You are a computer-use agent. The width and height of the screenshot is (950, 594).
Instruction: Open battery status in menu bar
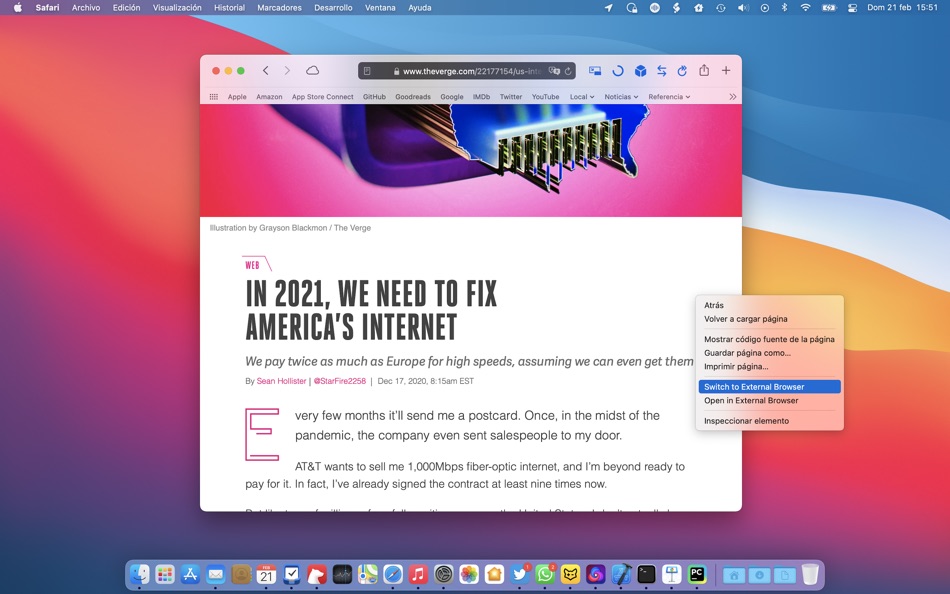828,8
